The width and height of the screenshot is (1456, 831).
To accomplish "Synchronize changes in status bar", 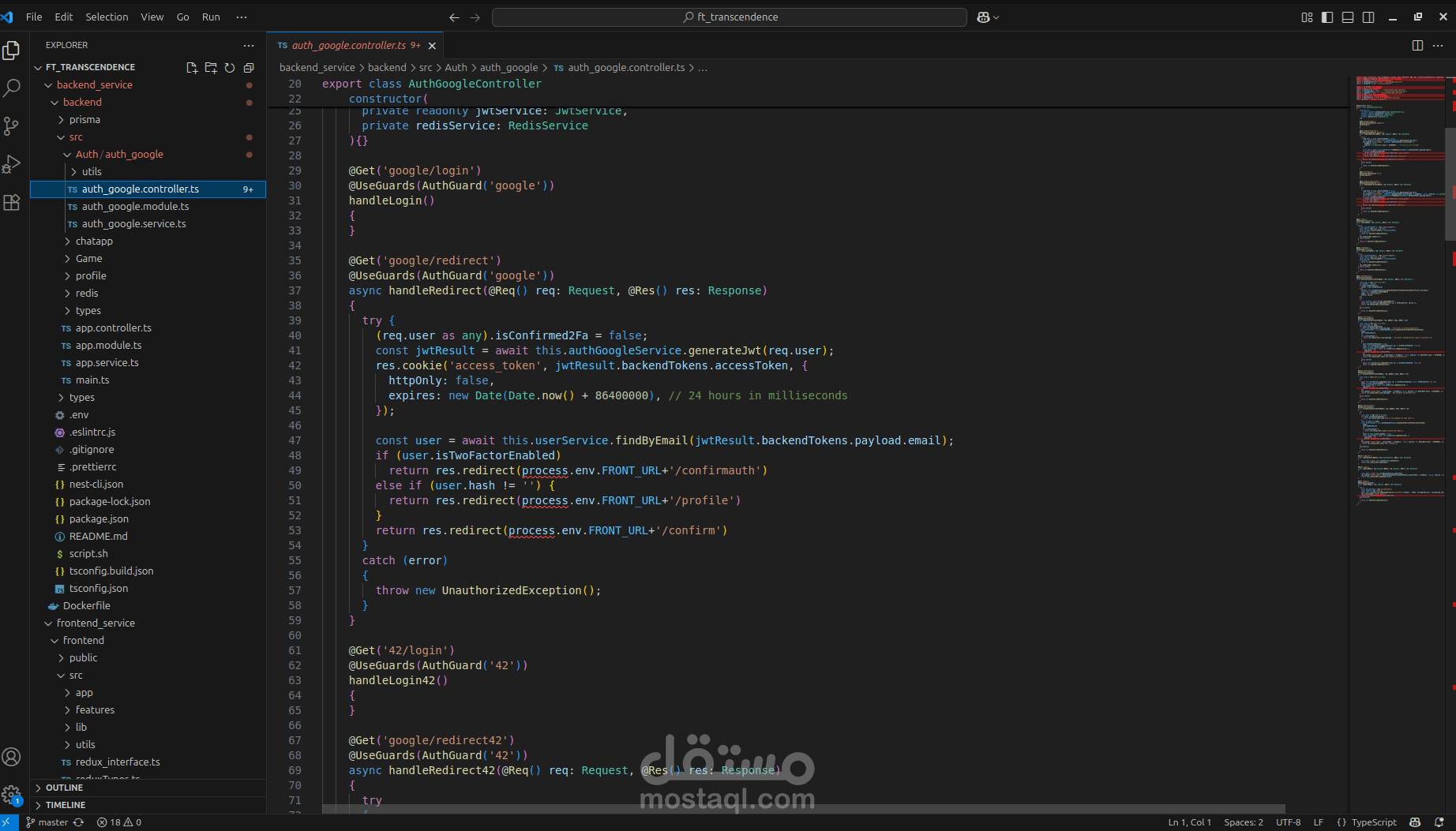I will click(x=79, y=822).
